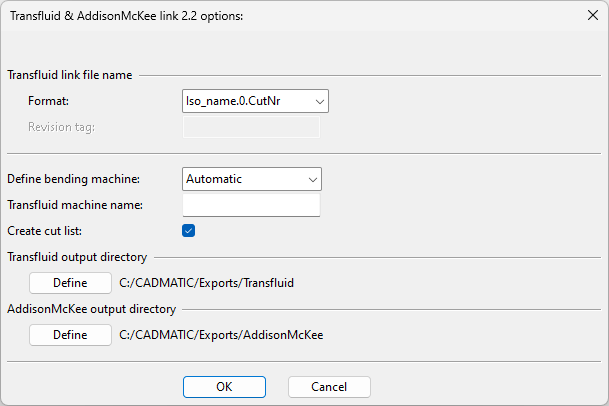This screenshot has height=406, width=609.
Task: Click the disabled Revision tag field
Action: click(x=251, y=127)
